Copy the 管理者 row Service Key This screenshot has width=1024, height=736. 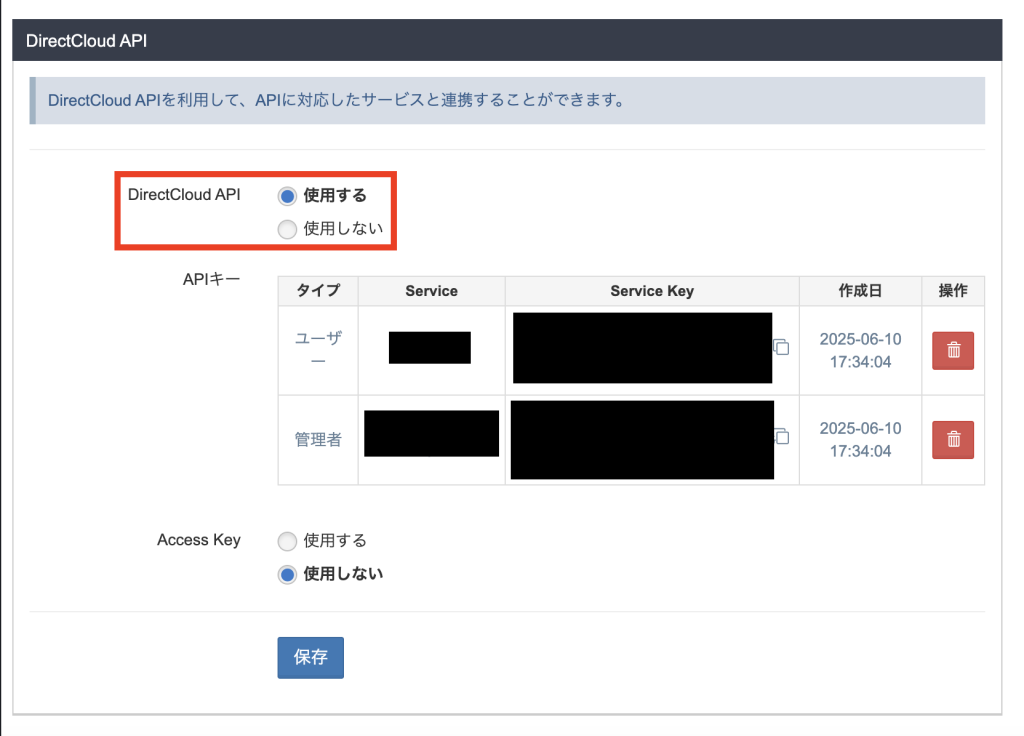(782, 437)
